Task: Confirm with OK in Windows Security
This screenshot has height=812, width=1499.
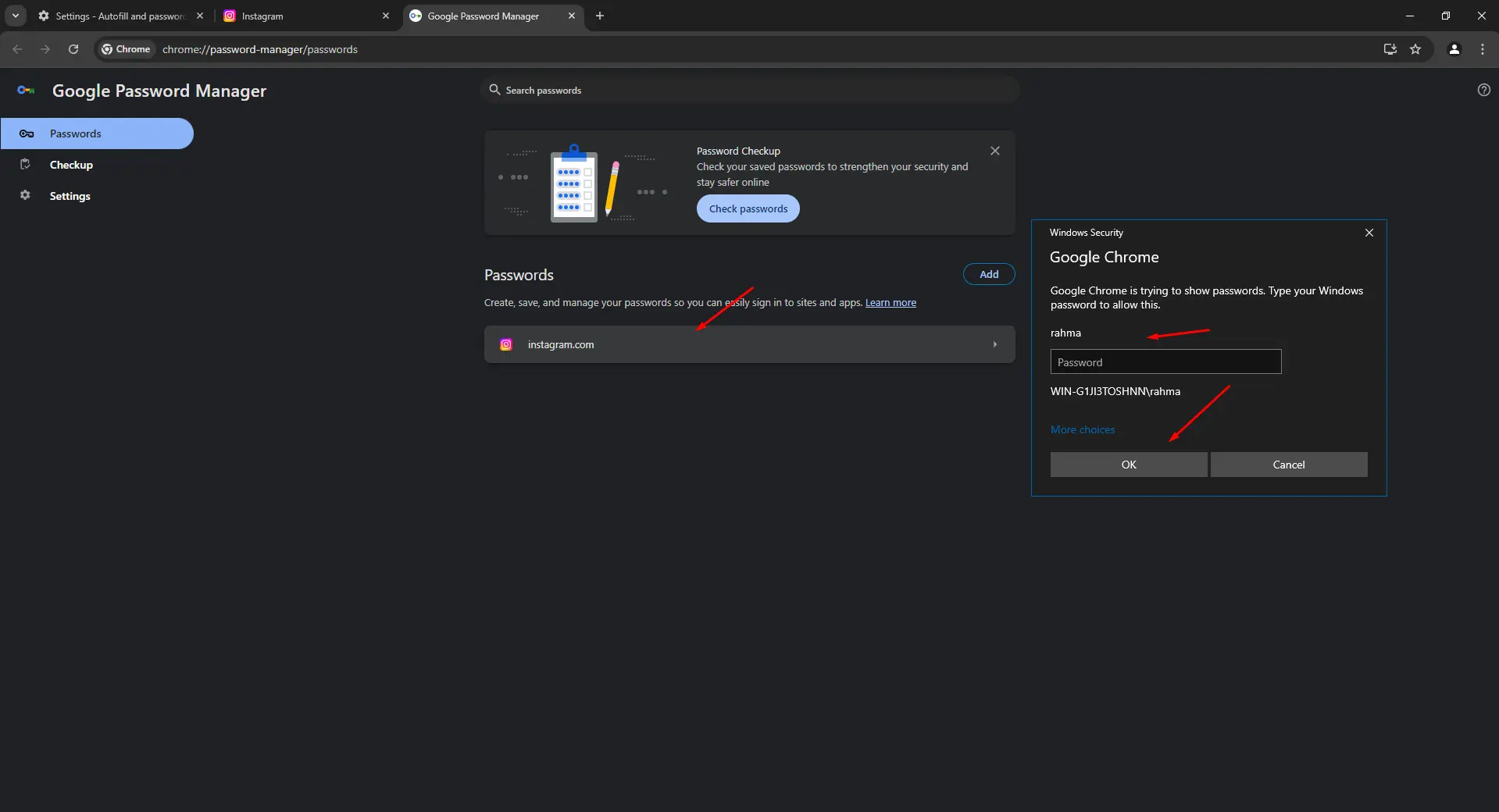Action: (x=1129, y=465)
